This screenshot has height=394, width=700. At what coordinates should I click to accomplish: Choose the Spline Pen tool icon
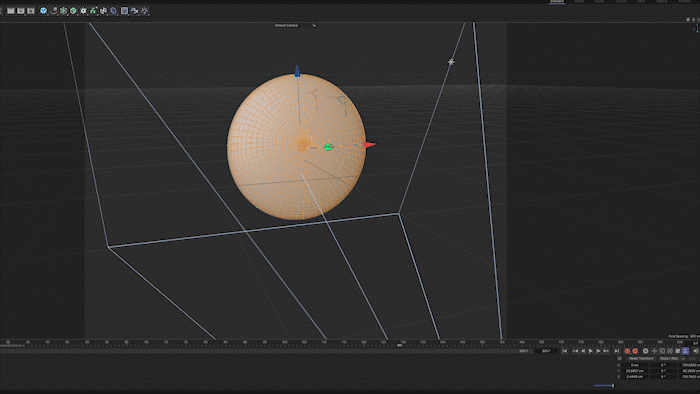(x=54, y=11)
